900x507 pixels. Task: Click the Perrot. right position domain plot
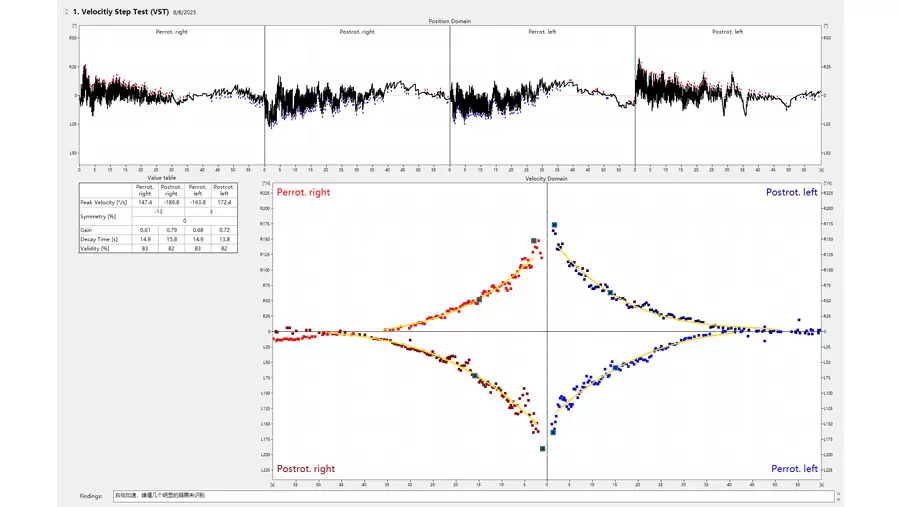coord(171,95)
